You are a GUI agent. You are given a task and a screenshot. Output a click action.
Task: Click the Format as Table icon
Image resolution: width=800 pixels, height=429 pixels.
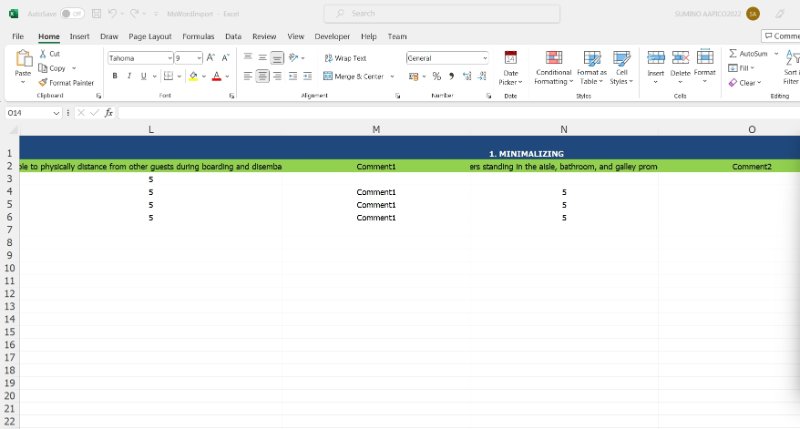pos(591,58)
